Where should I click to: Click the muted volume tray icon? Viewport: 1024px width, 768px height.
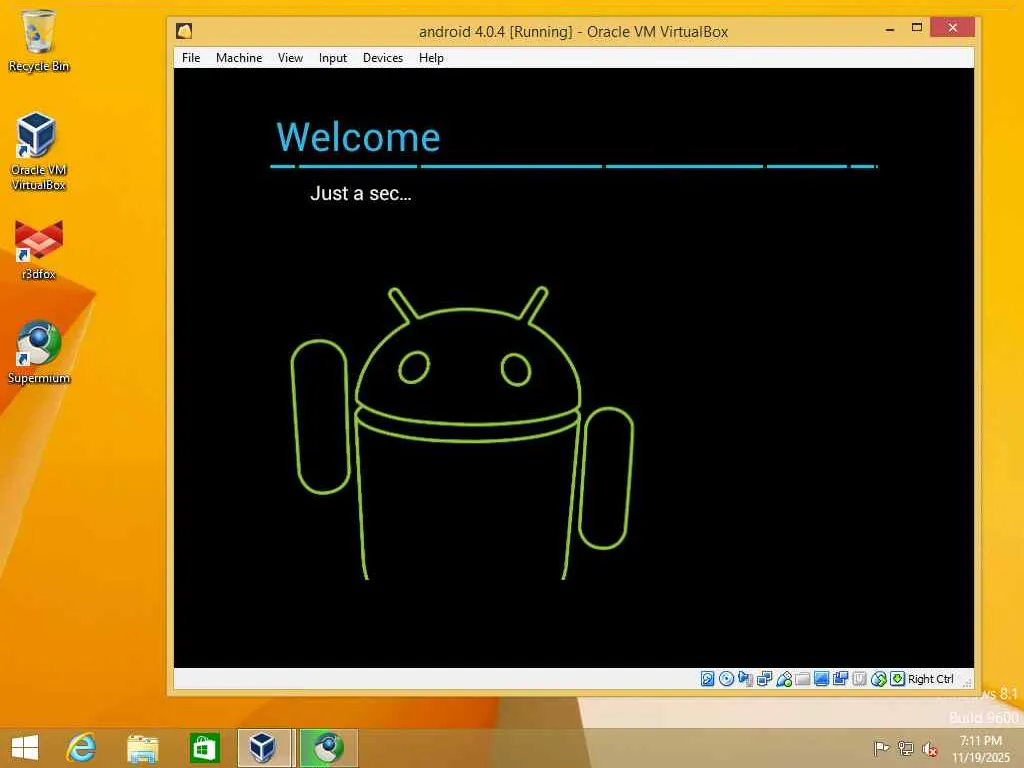pyautogui.click(x=930, y=748)
